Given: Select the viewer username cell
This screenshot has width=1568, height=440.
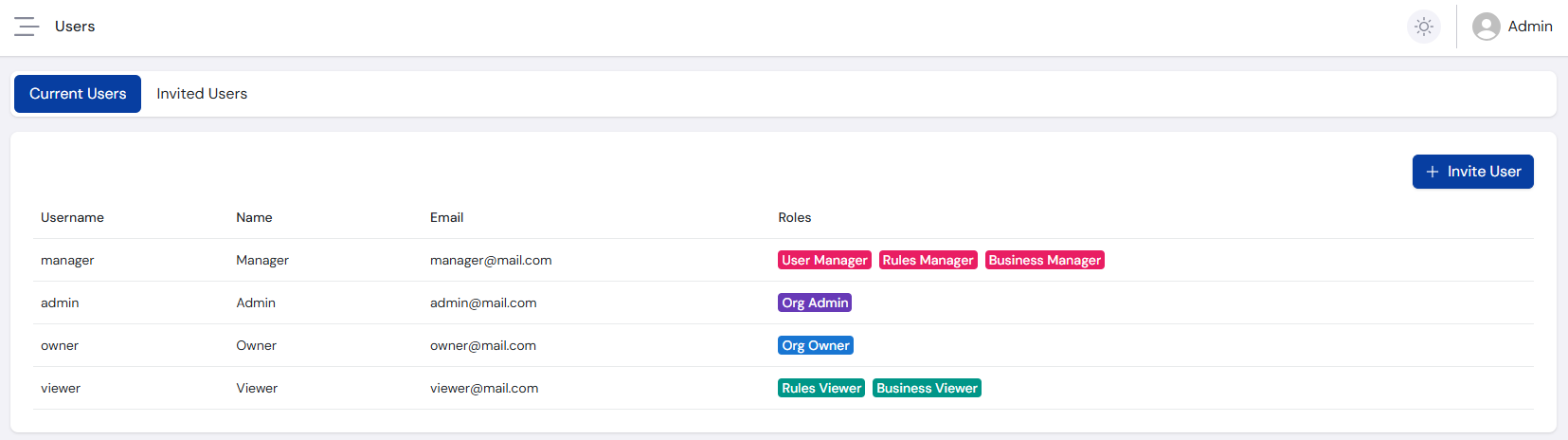Looking at the screenshot, I should [61, 388].
